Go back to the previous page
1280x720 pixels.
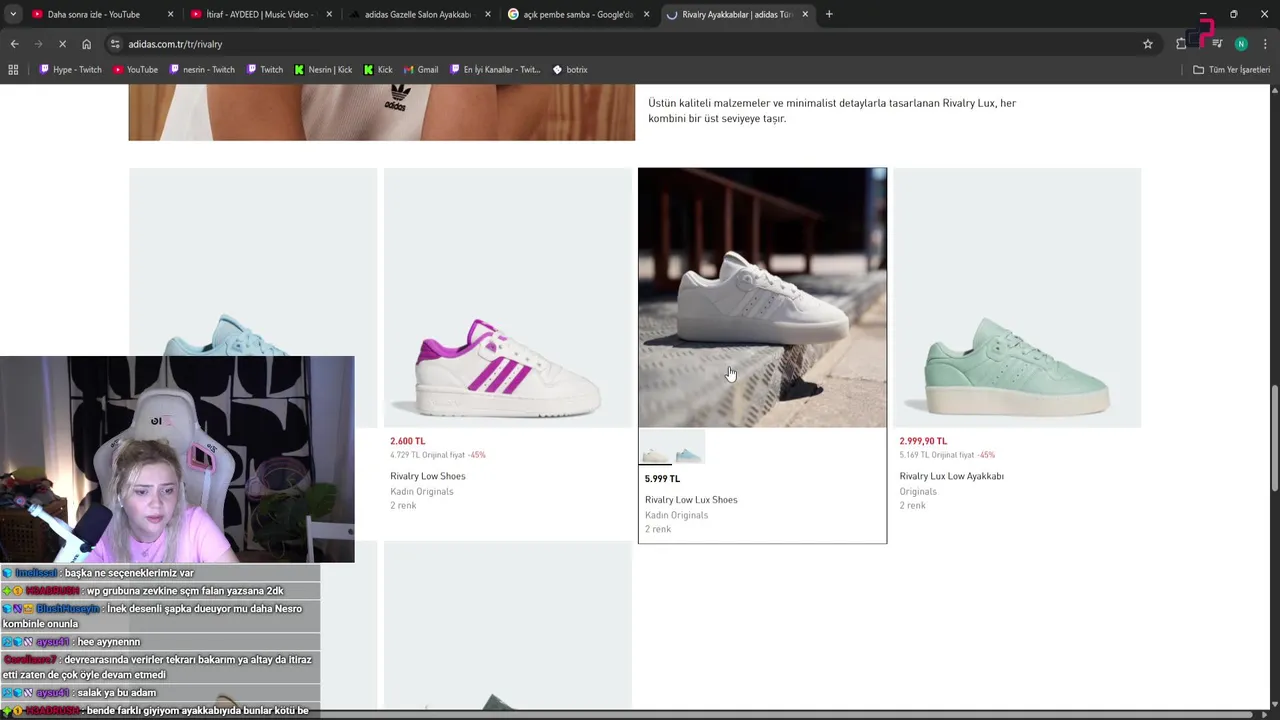coord(14,44)
